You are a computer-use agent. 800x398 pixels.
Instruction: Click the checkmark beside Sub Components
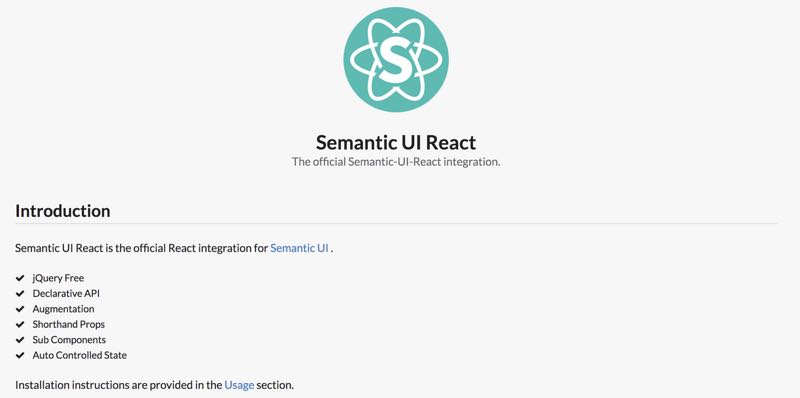20,339
